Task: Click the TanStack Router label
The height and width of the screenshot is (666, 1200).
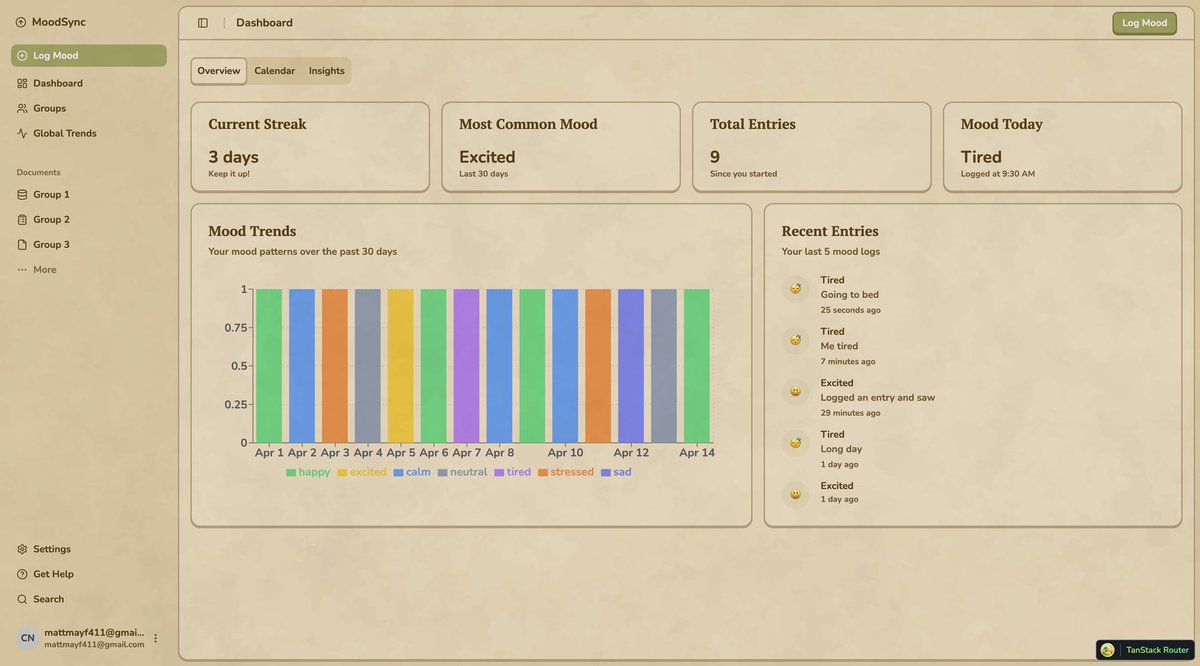Action: (x=1158, y=650)
